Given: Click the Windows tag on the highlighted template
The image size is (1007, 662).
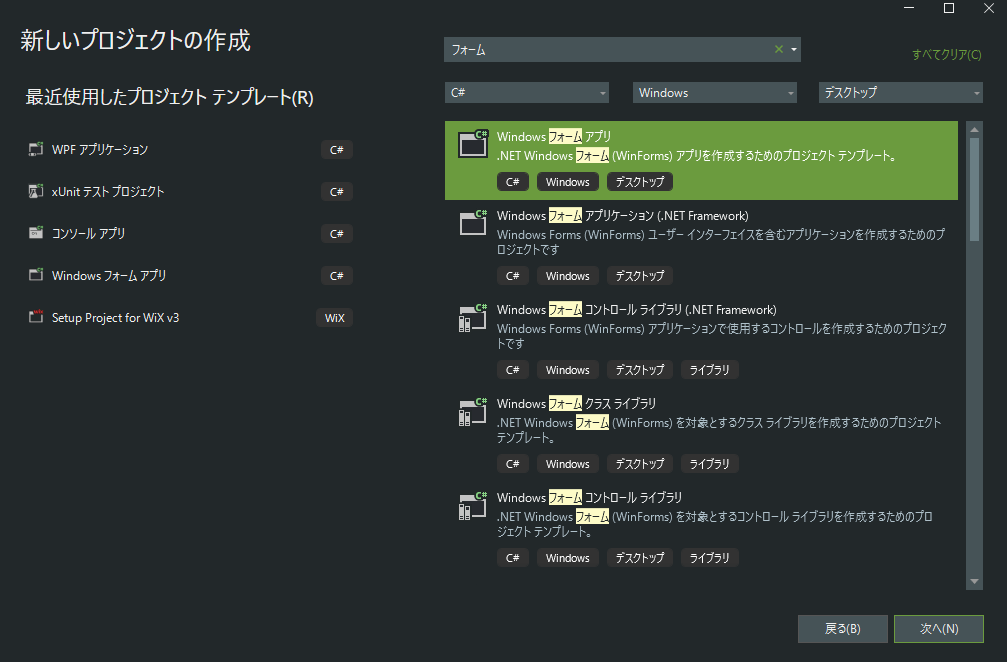Looking at the screenshot, I should coord(568,182).
